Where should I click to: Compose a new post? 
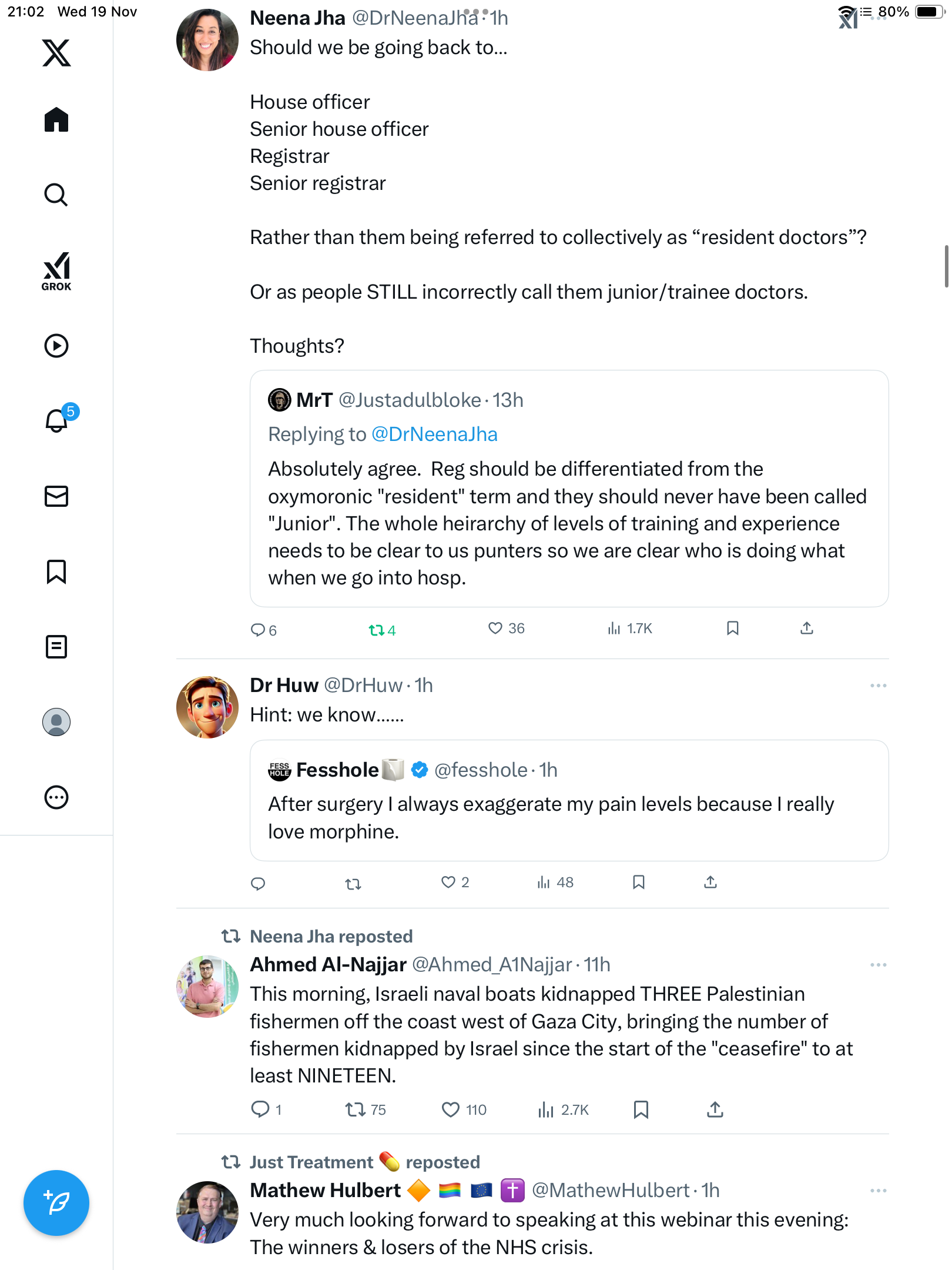point(56,1203)
